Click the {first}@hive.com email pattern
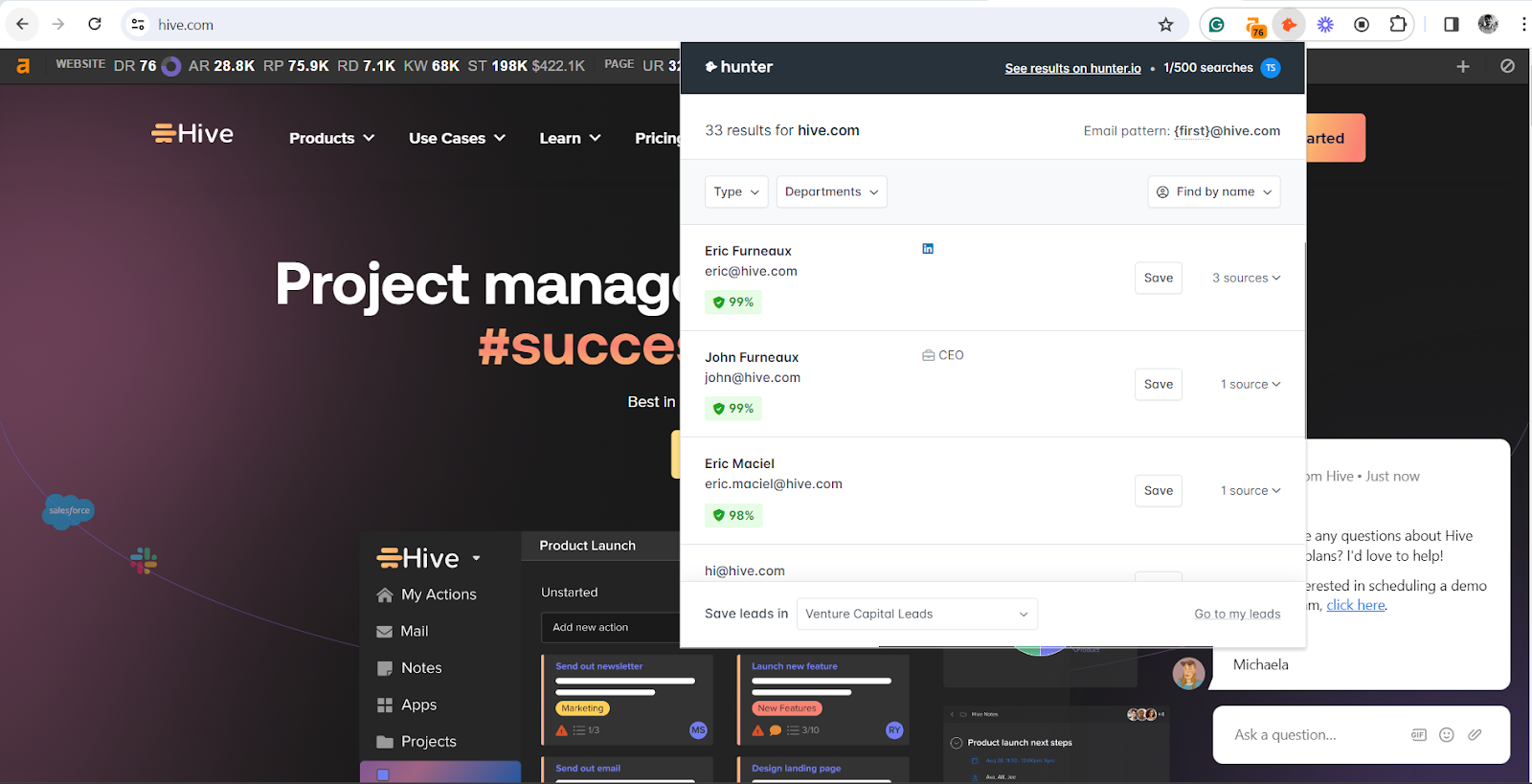This screenshot has height=784, width=1532. pyautogui.click(x=1227, y=131)
